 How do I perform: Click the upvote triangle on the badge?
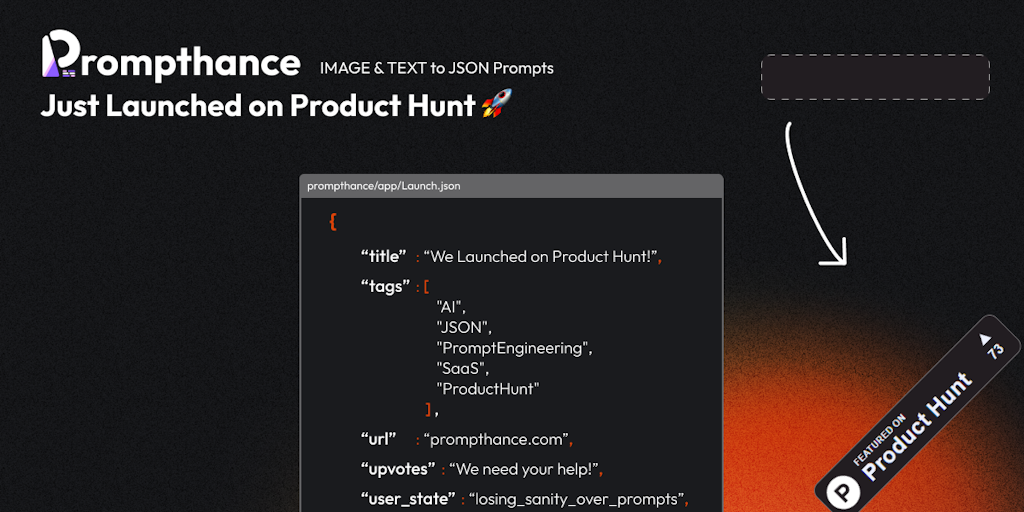tap(986, 338)
